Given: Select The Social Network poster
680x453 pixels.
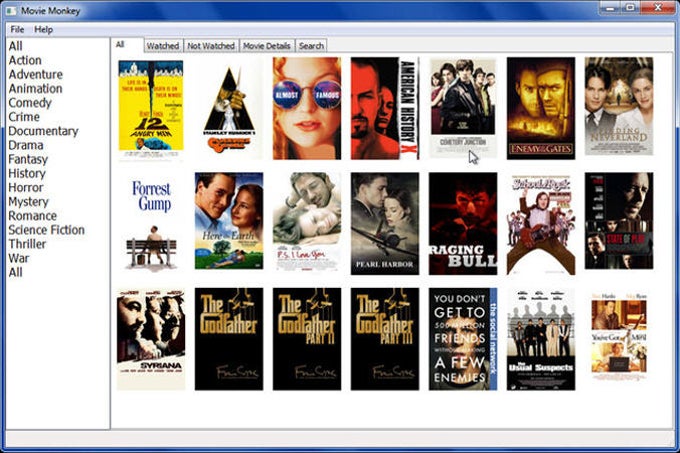Looking at the screenshot, I should point(463,339).
